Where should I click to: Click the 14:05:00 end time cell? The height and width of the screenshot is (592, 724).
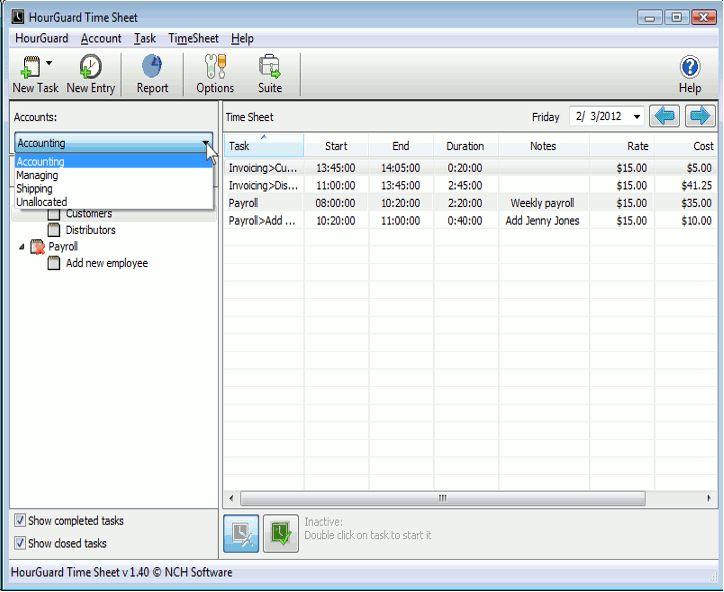(400, 168)
